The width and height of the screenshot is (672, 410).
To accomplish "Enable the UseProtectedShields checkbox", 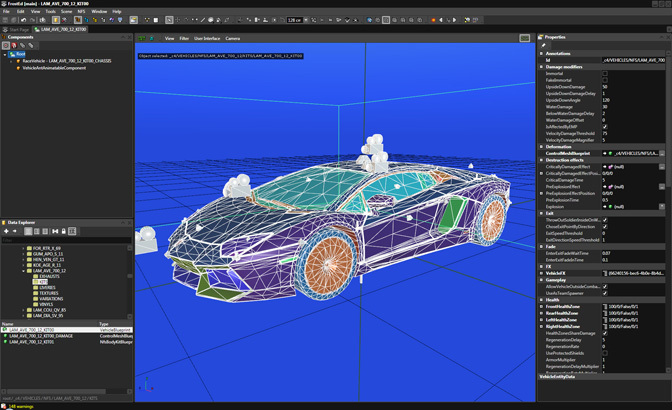I will point(605,353).
